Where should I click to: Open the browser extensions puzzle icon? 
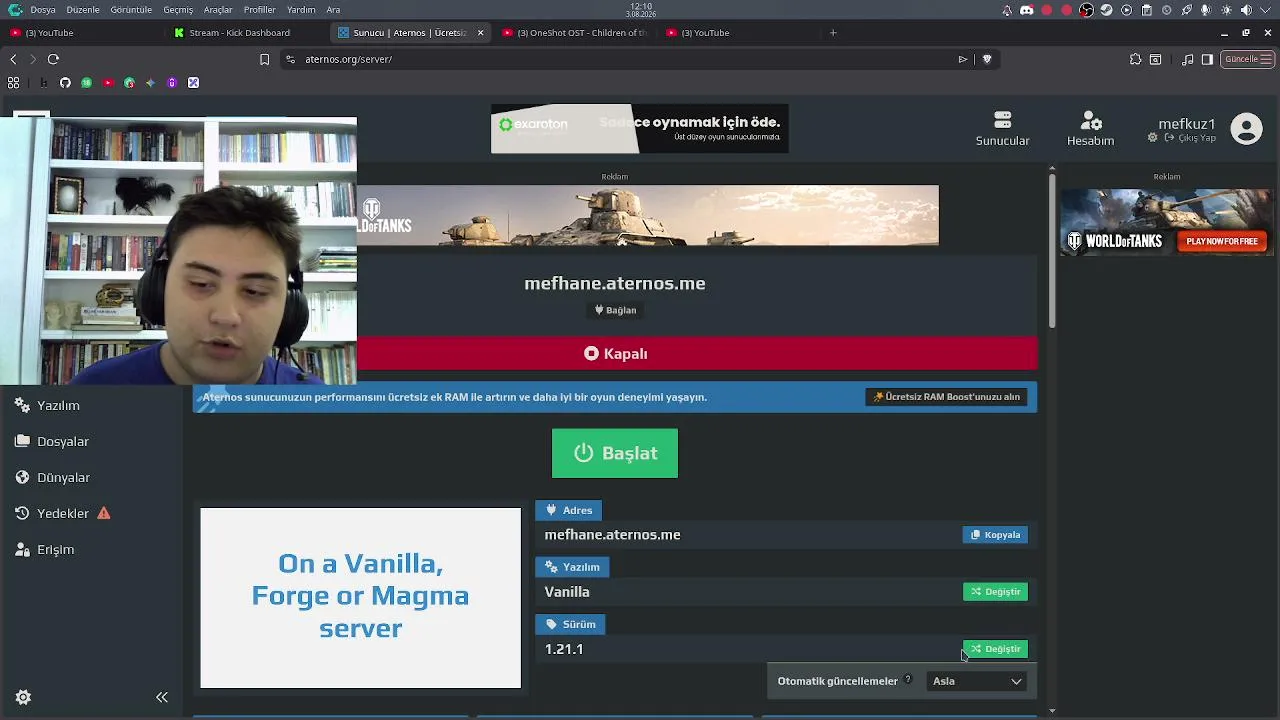[1135, 59]
